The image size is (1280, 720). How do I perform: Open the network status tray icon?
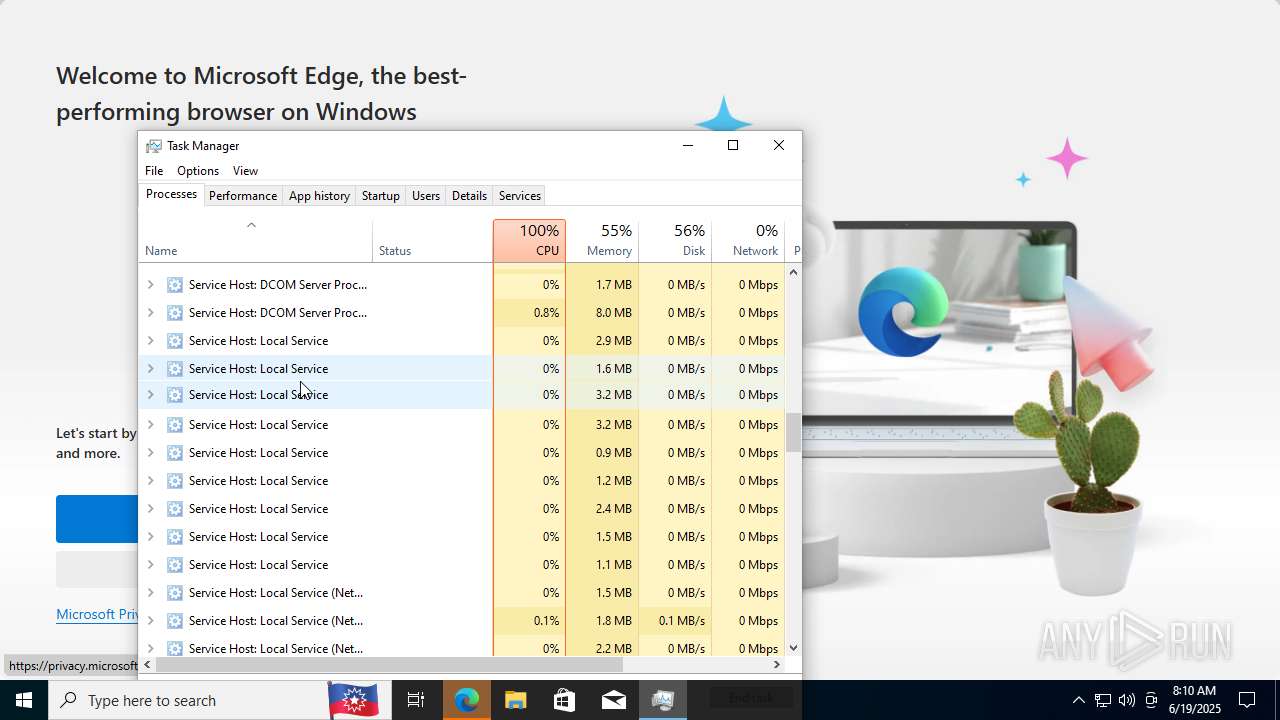[1103, 700]
